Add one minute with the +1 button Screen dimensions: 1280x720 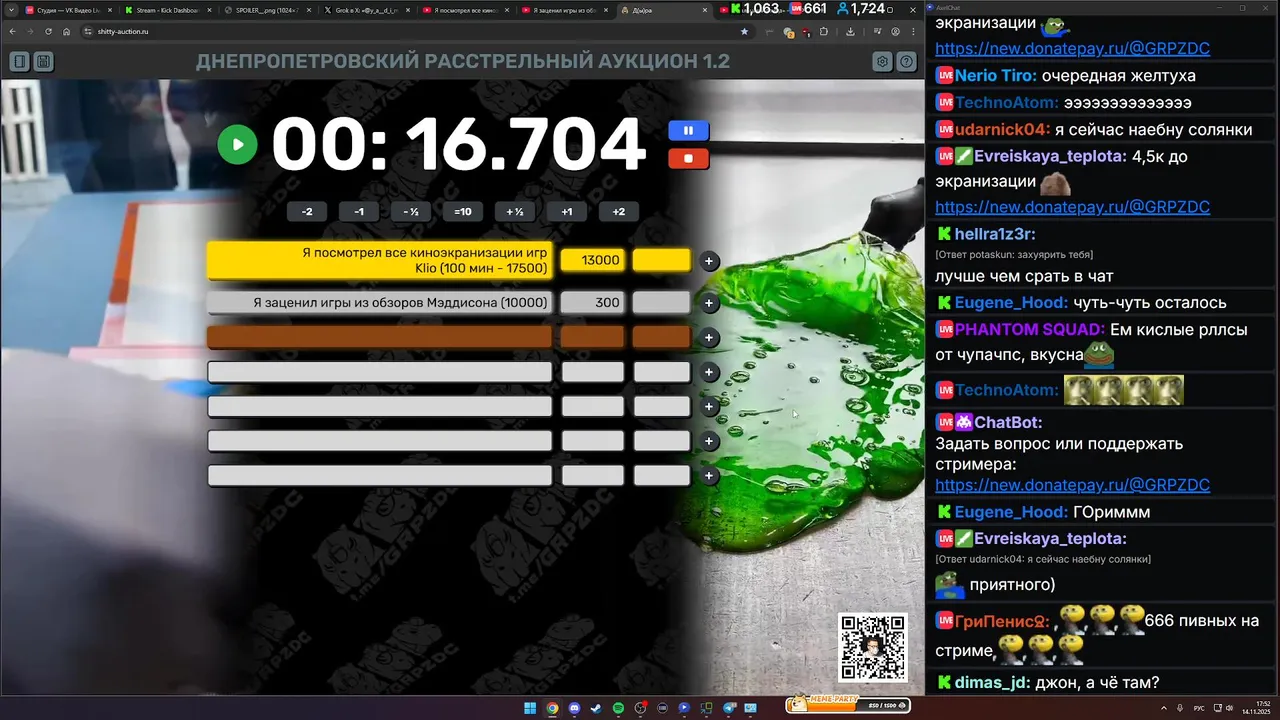click(567, 212)
